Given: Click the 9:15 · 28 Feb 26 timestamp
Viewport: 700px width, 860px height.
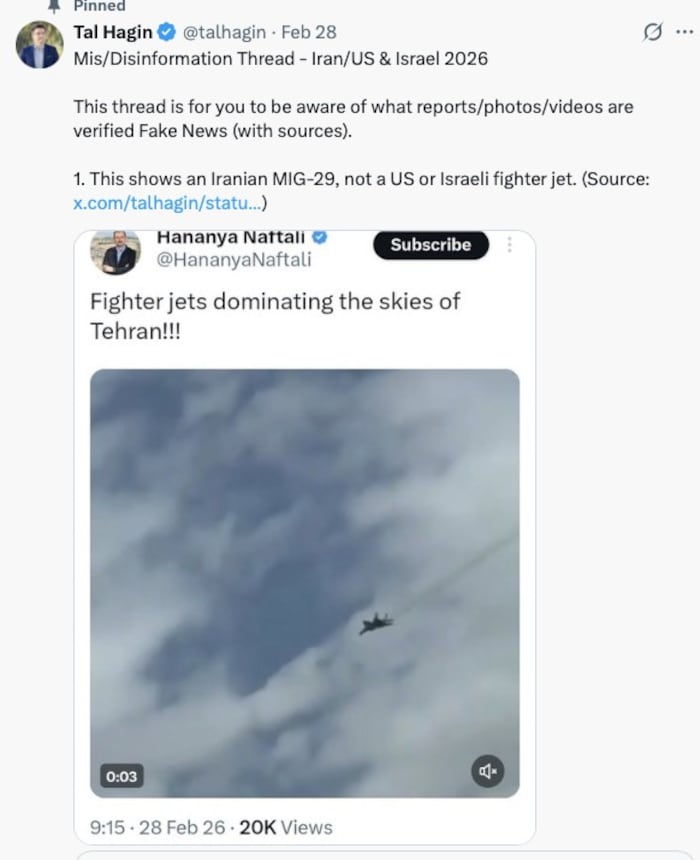Looking at the screenshot, I should (157, 827).
